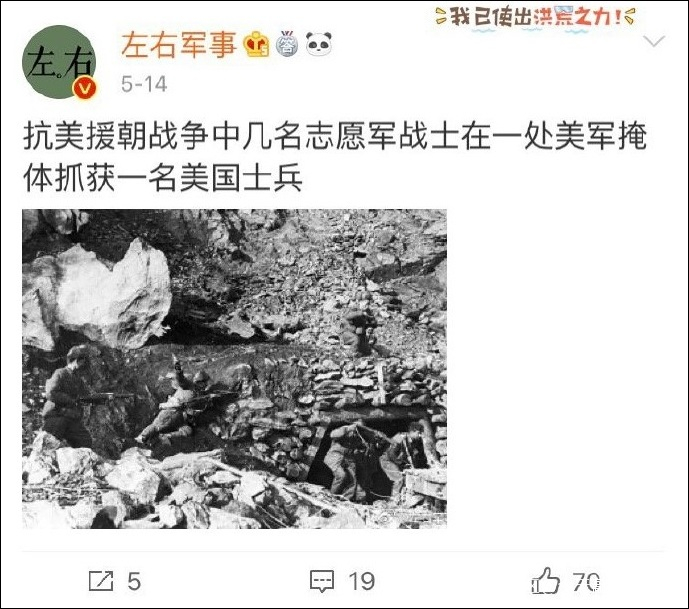Expand the post options chevron

click(x=653, y=41)
